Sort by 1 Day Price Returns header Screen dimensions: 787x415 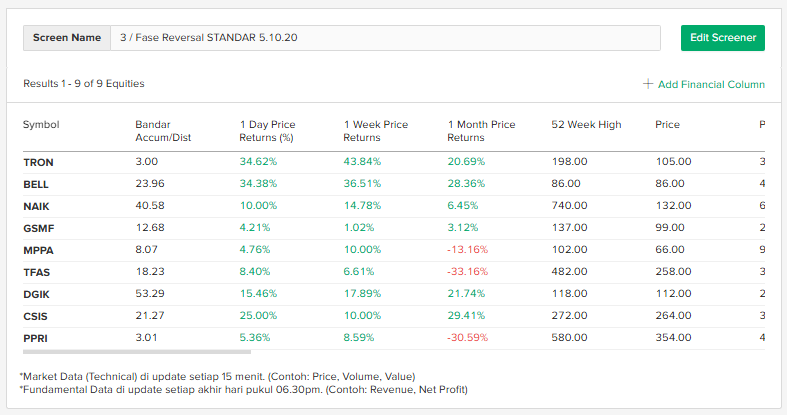[x=267, y=131]
